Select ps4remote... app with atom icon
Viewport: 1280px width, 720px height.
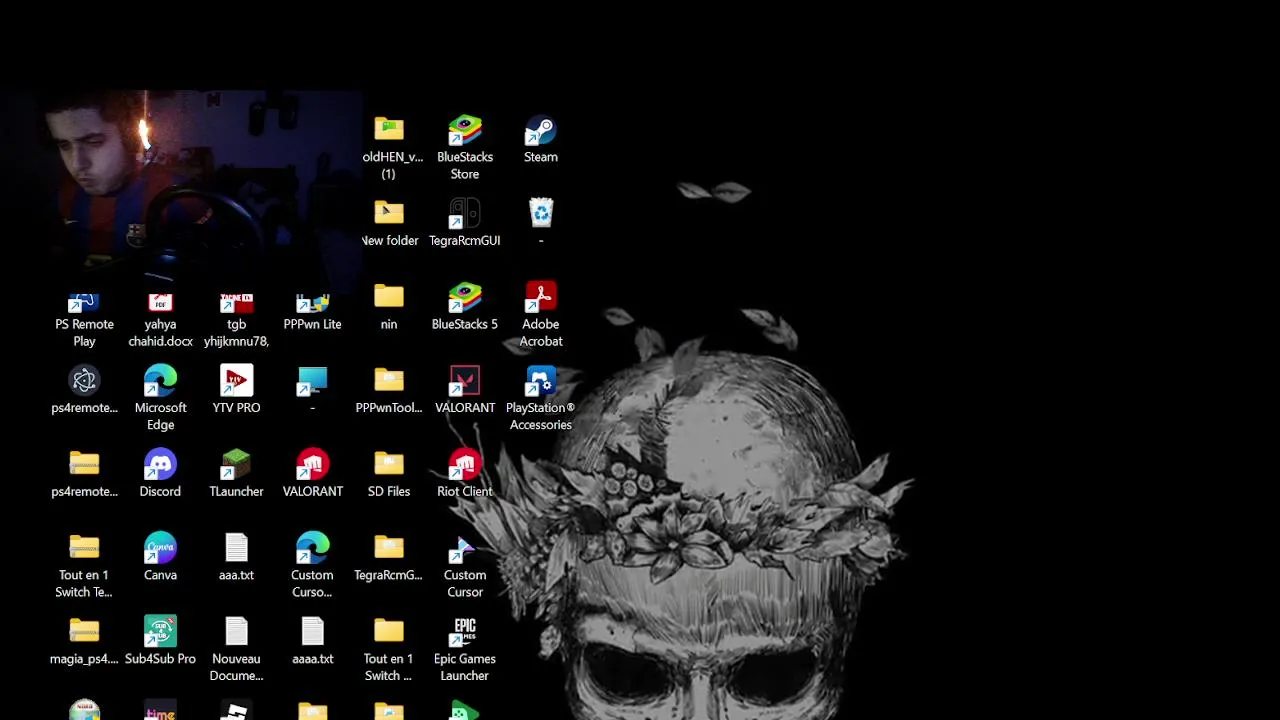(x=84, y=390)
